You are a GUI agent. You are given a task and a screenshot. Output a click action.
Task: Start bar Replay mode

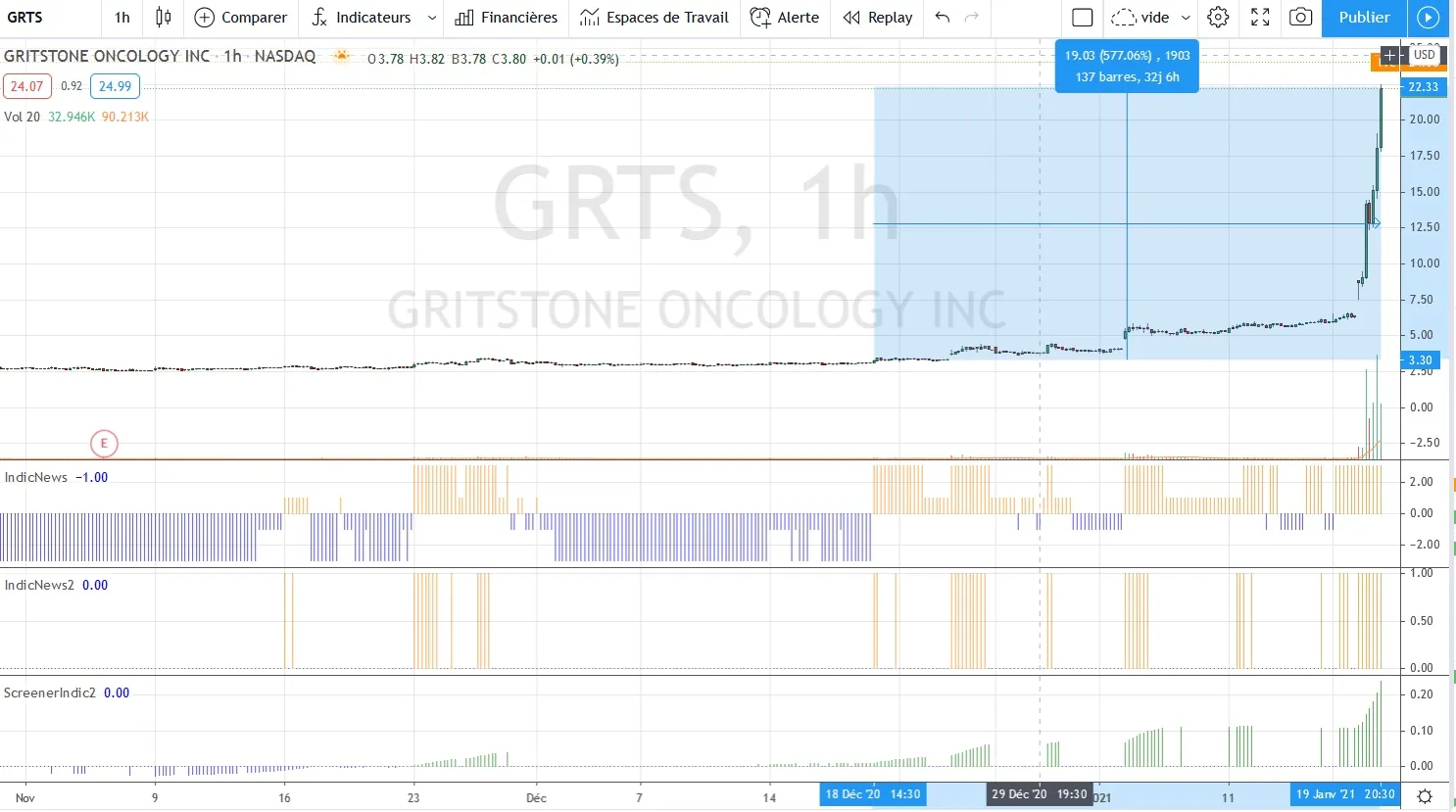click(x=878, y=18)
